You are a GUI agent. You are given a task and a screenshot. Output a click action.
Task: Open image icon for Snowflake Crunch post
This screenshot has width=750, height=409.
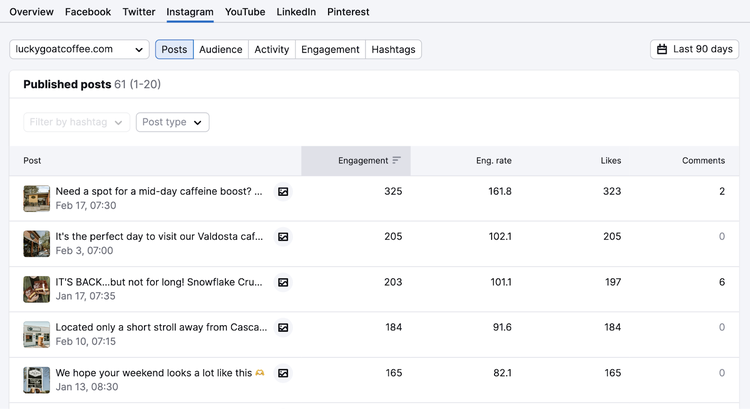click(283, 282)
